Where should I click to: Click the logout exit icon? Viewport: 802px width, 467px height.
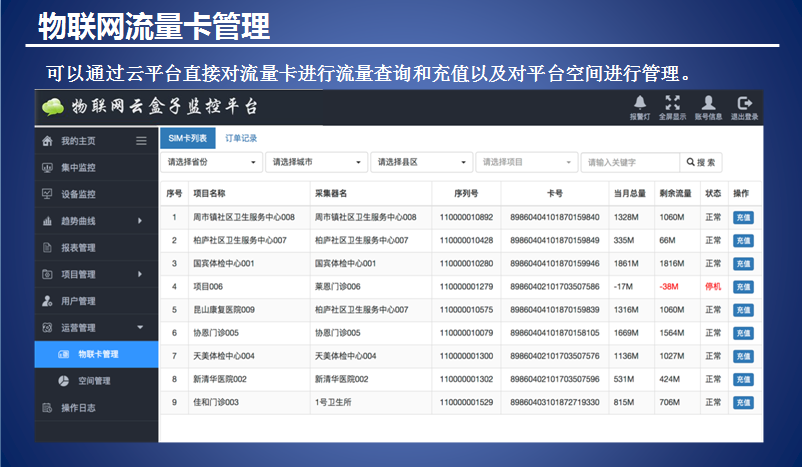(744, 103)
